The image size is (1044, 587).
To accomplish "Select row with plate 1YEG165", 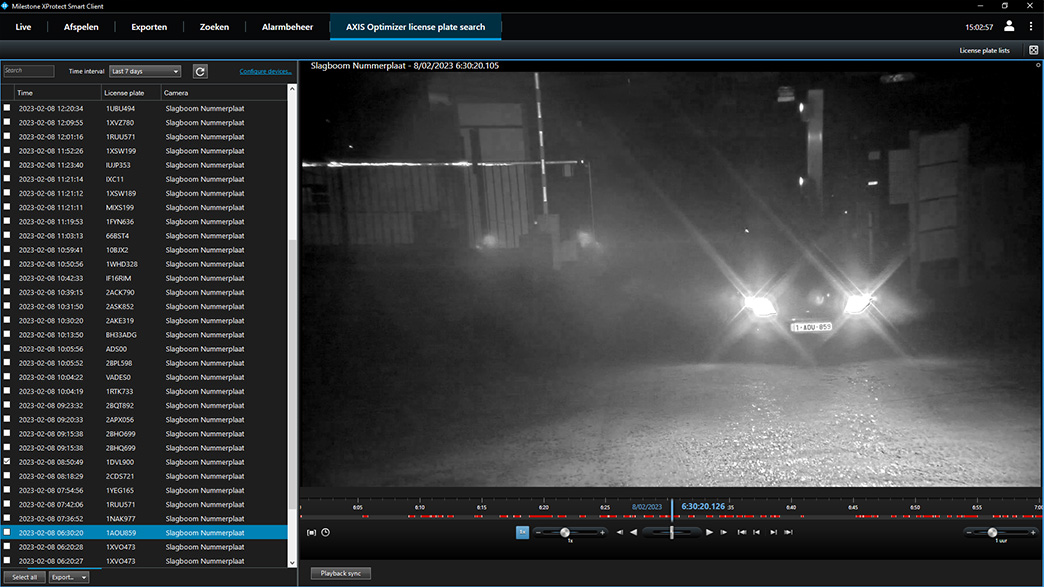I will click(146, 490).
